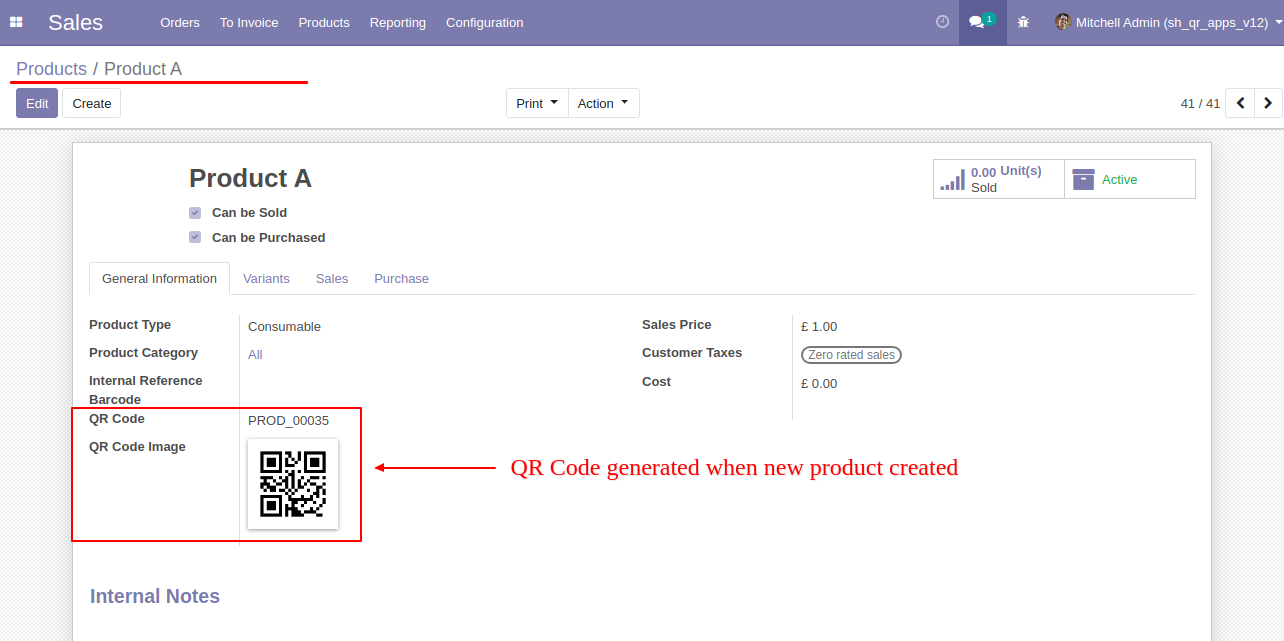This screenshot has height=641, width=1284.
Task: Toggle Can be Sold checkbox
Action: coord(195,213)
